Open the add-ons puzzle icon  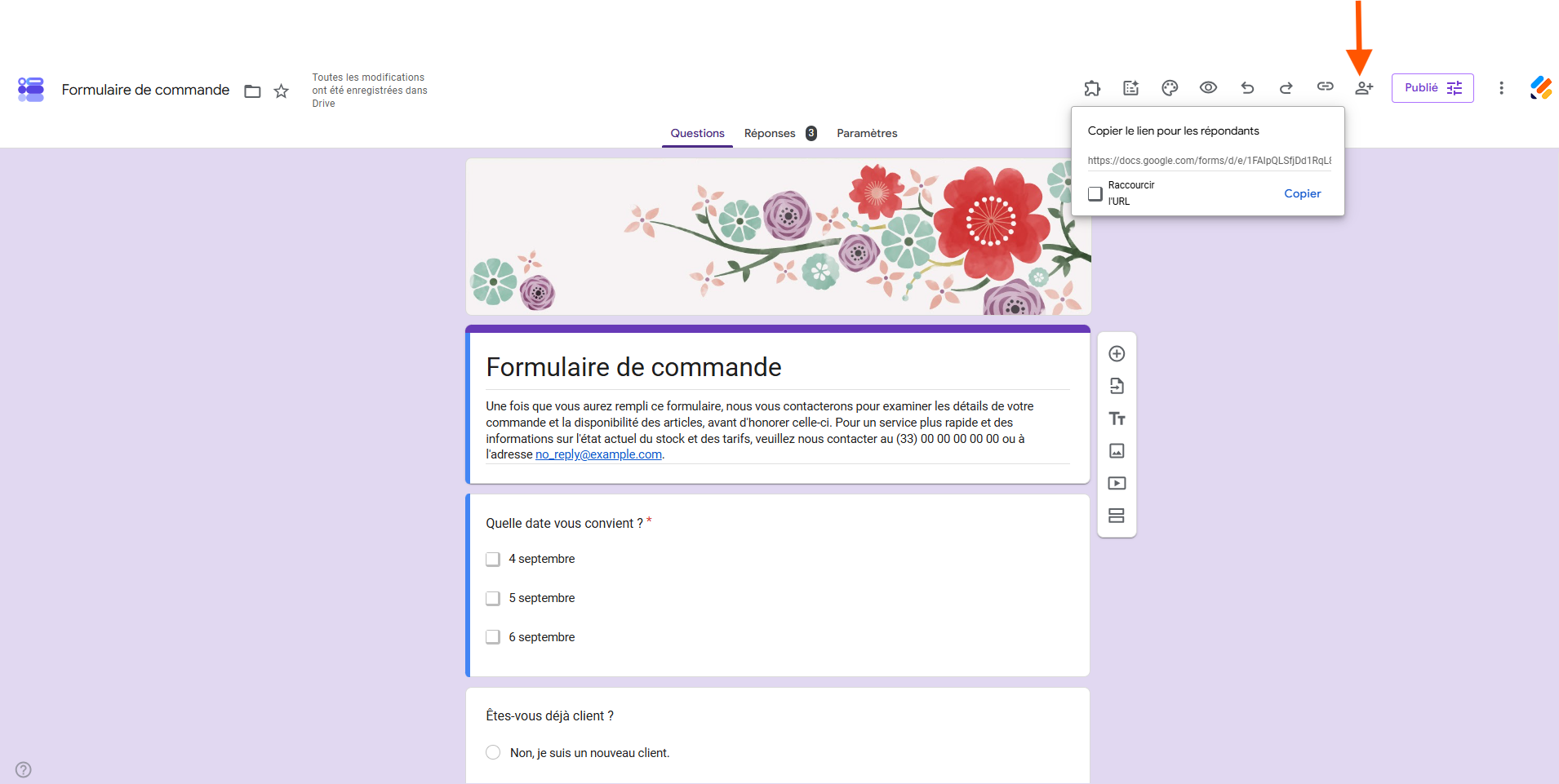[x=1092, y=88]
